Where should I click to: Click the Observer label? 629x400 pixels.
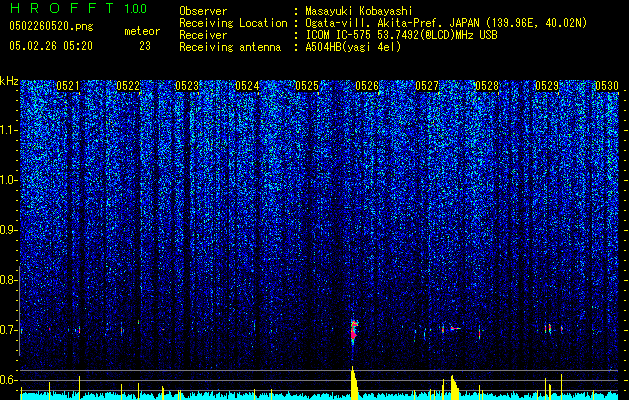pyautogui.click(x=203, y=11)
